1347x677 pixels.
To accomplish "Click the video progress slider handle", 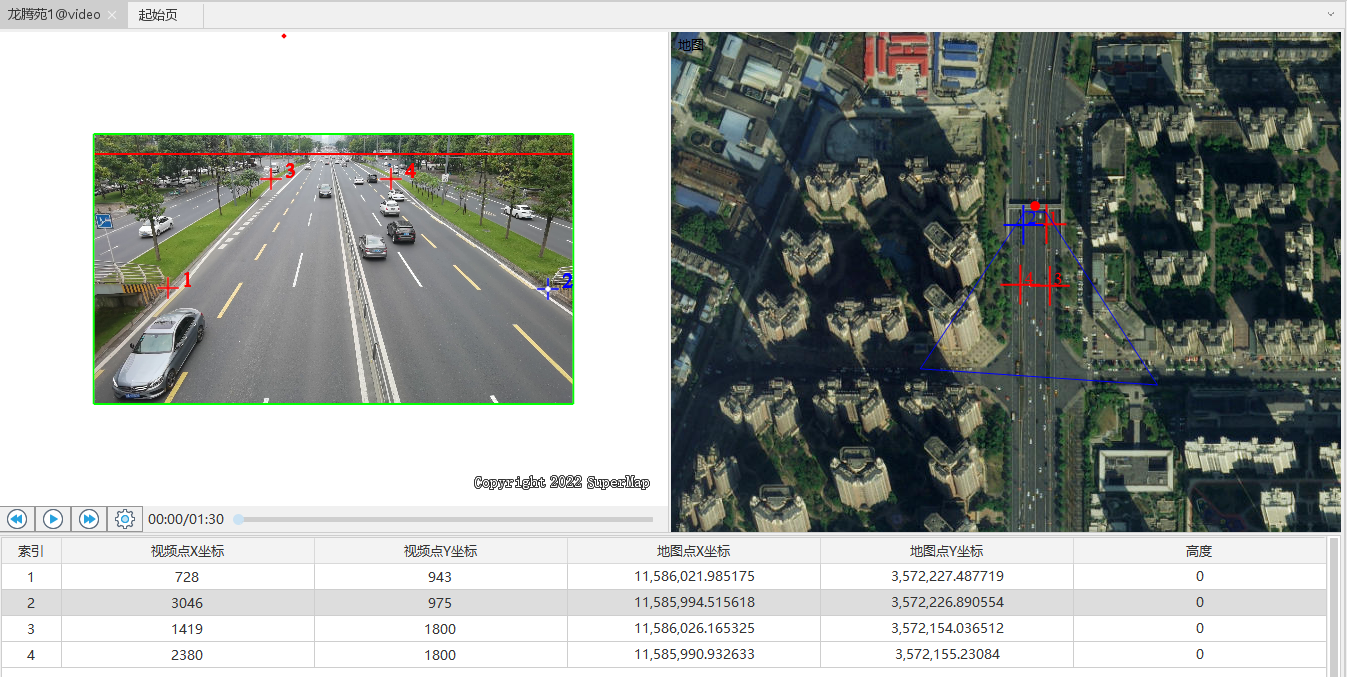I will [x=239, y=519].
